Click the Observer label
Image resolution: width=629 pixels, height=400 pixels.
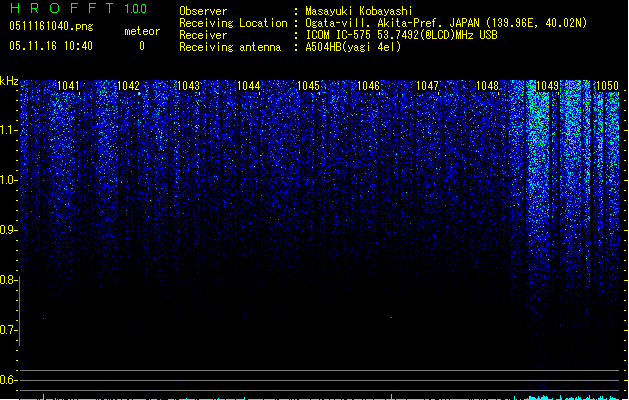point(203,11)
